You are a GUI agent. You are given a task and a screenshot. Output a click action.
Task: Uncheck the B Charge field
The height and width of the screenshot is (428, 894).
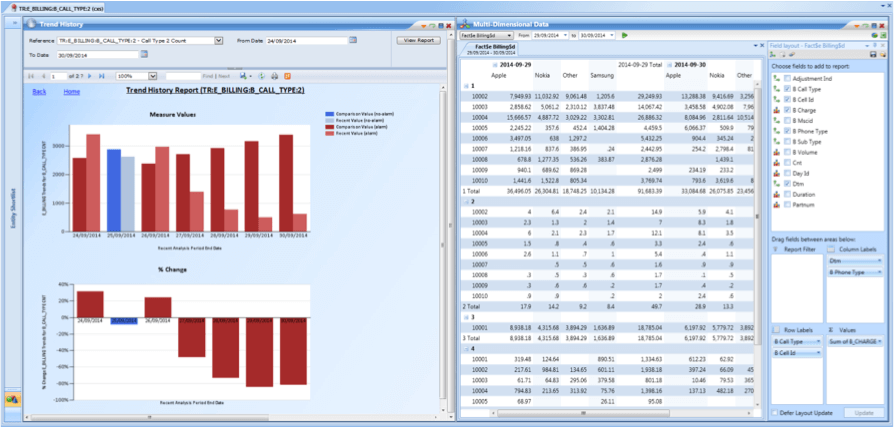point(787,110)
